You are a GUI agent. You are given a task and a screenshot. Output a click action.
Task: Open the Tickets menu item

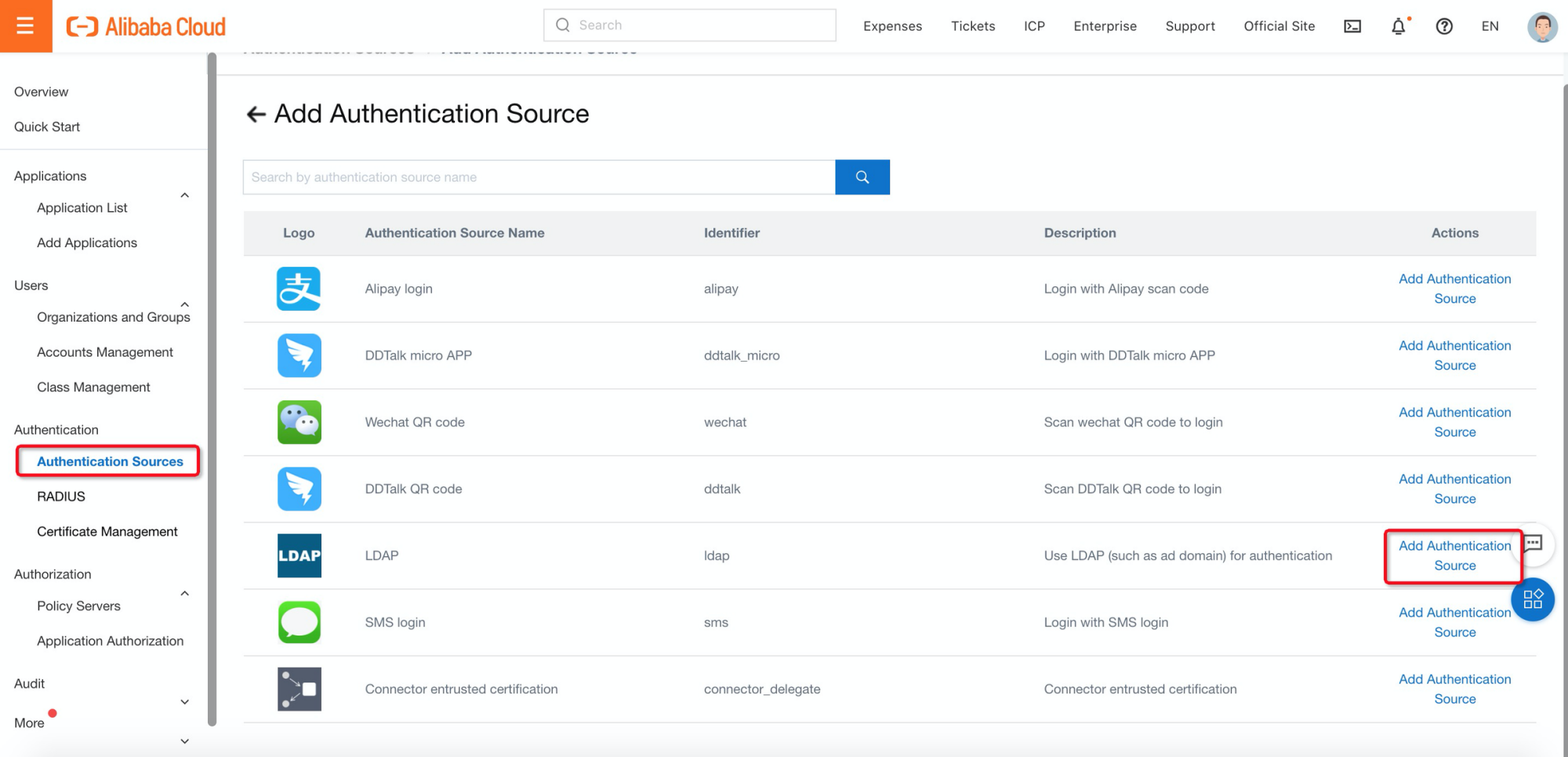tap(973, 26)
